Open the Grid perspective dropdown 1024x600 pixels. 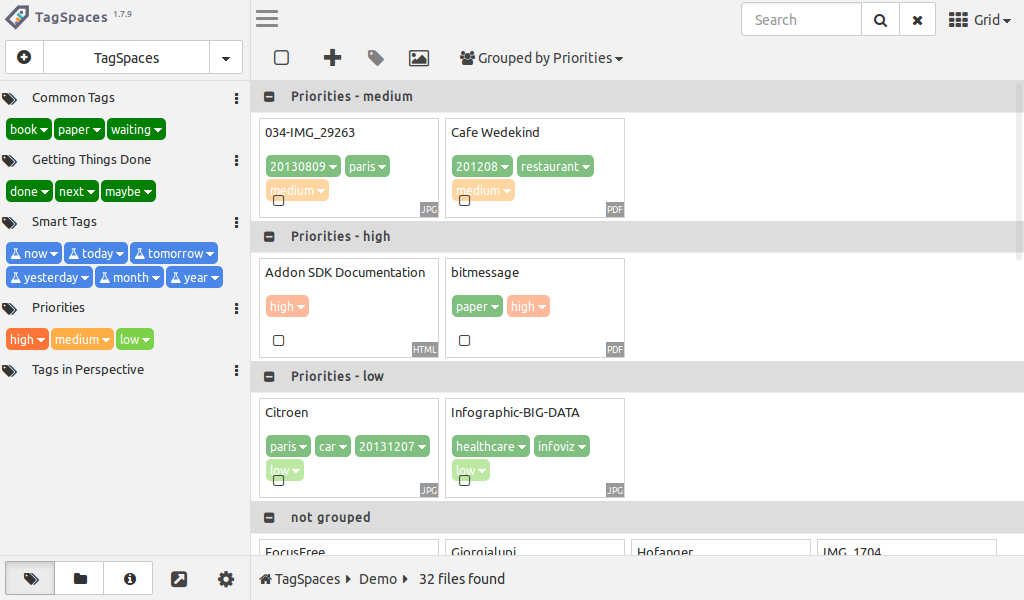[979, 20]
